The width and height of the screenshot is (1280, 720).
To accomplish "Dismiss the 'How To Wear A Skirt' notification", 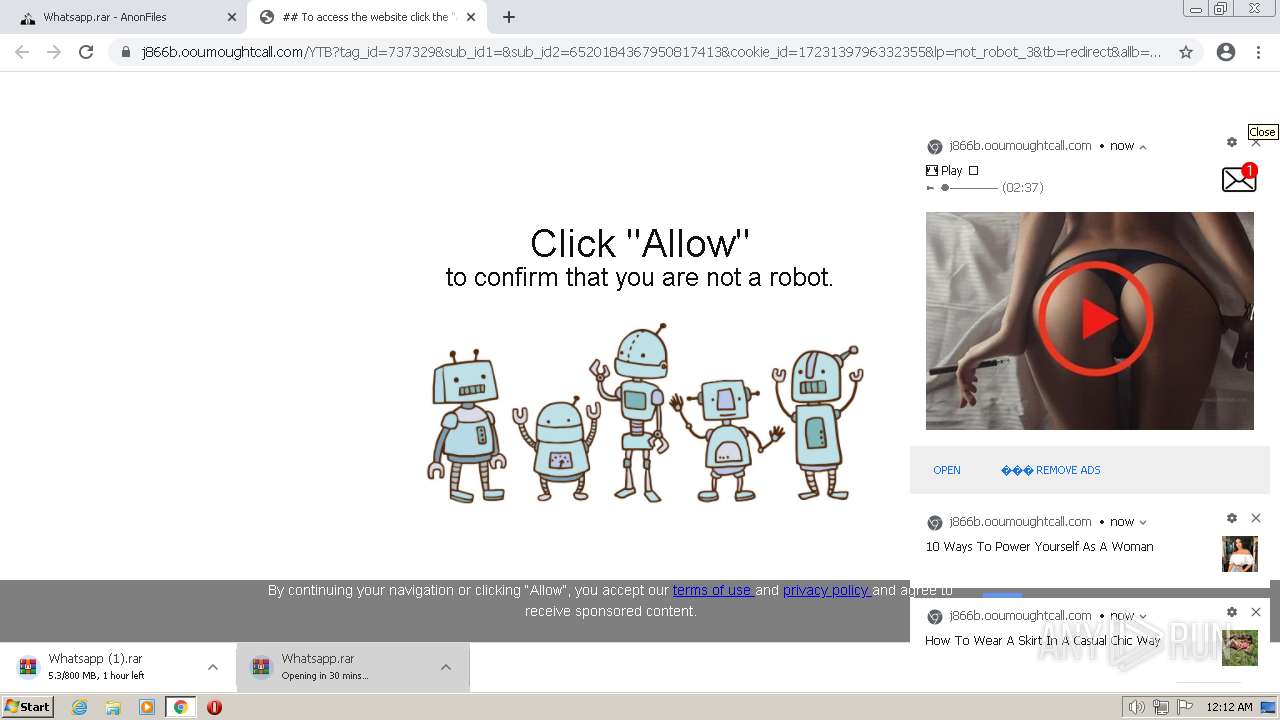I will click(x=1256, y=612).
